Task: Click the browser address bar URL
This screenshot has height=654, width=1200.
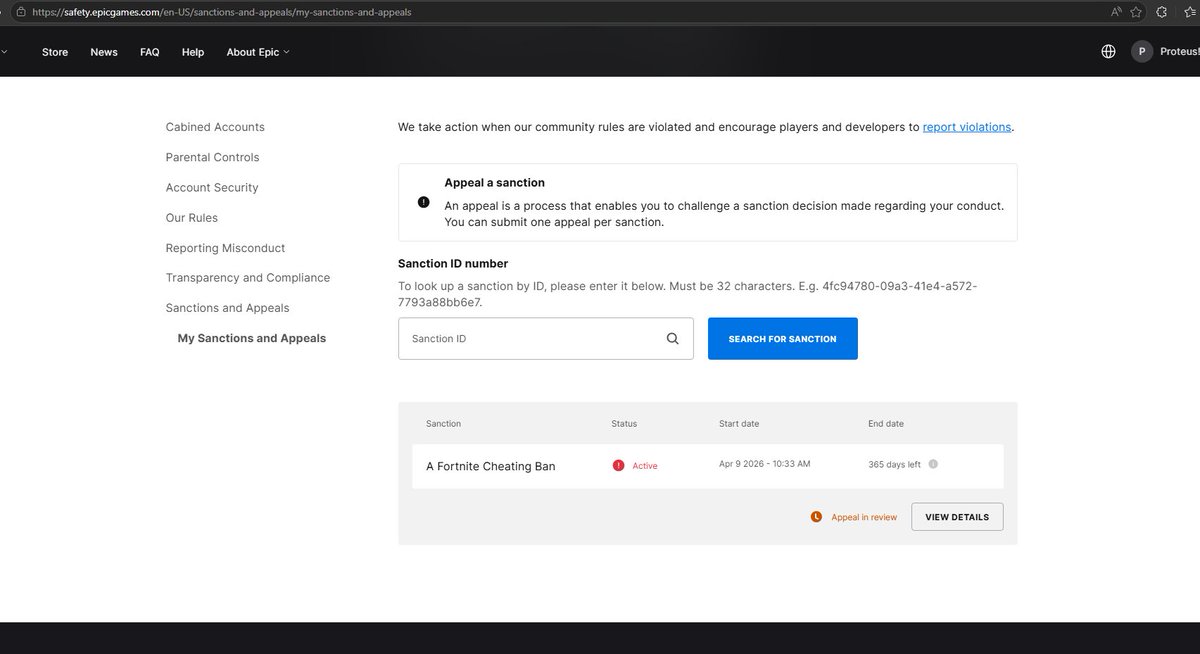Action: click(220, 12)
